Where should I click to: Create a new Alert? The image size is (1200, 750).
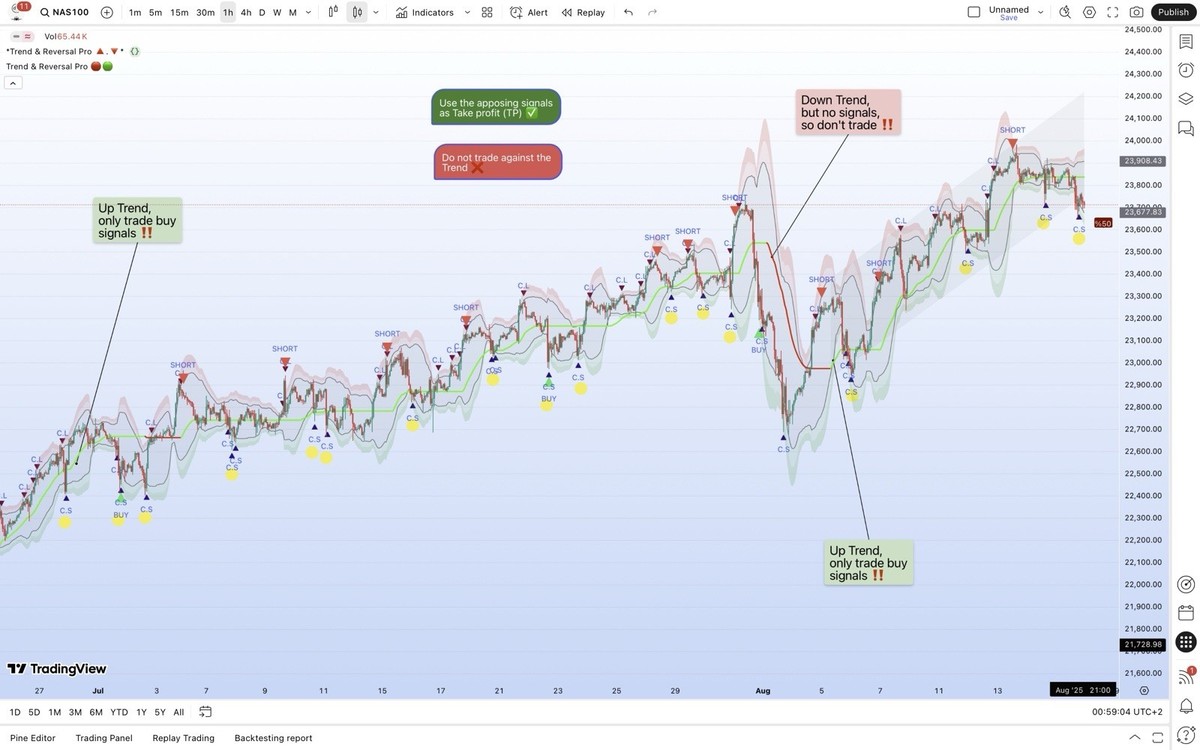coord(527,11)
